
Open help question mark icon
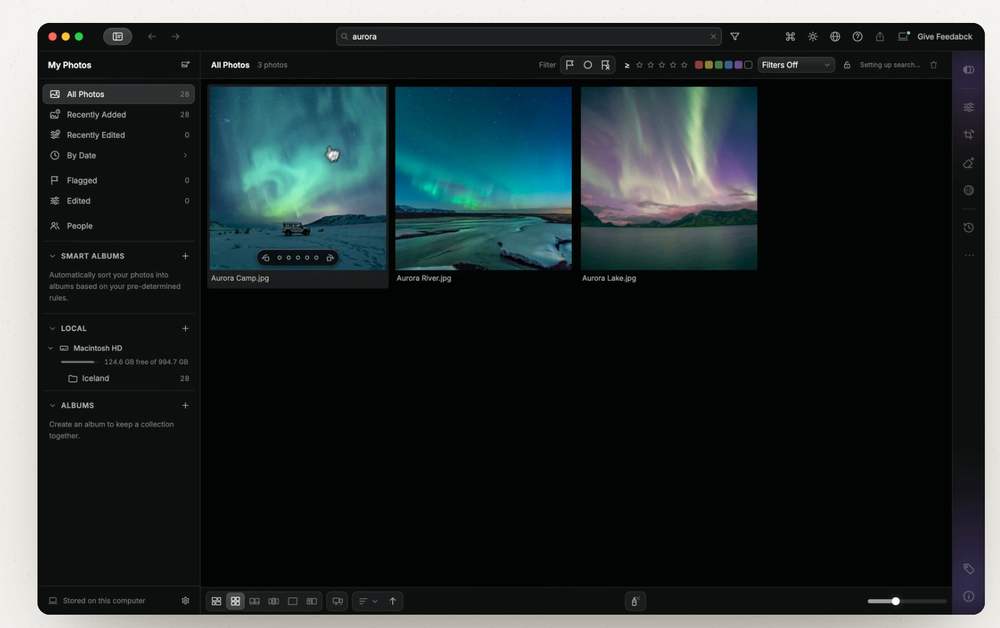(857, 37)
